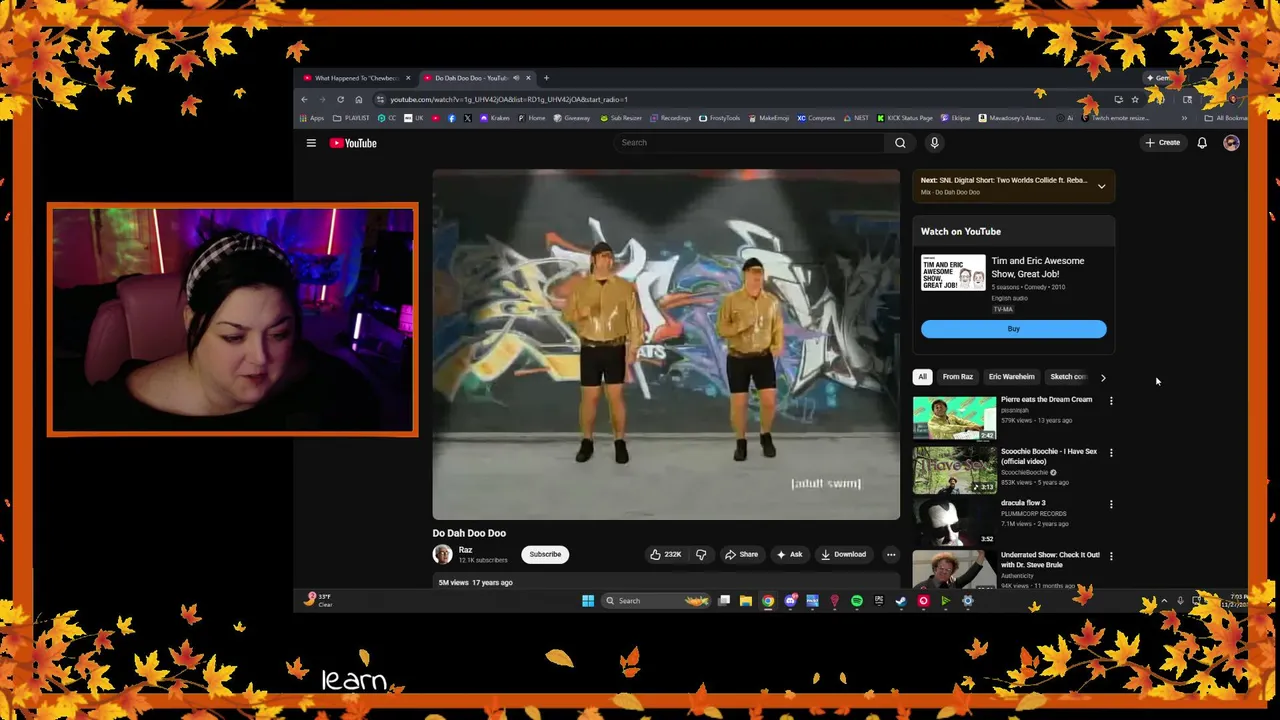1280x720 pixels.
Task: Open the All Bookmarks folder
Action: coord(1224,118)
